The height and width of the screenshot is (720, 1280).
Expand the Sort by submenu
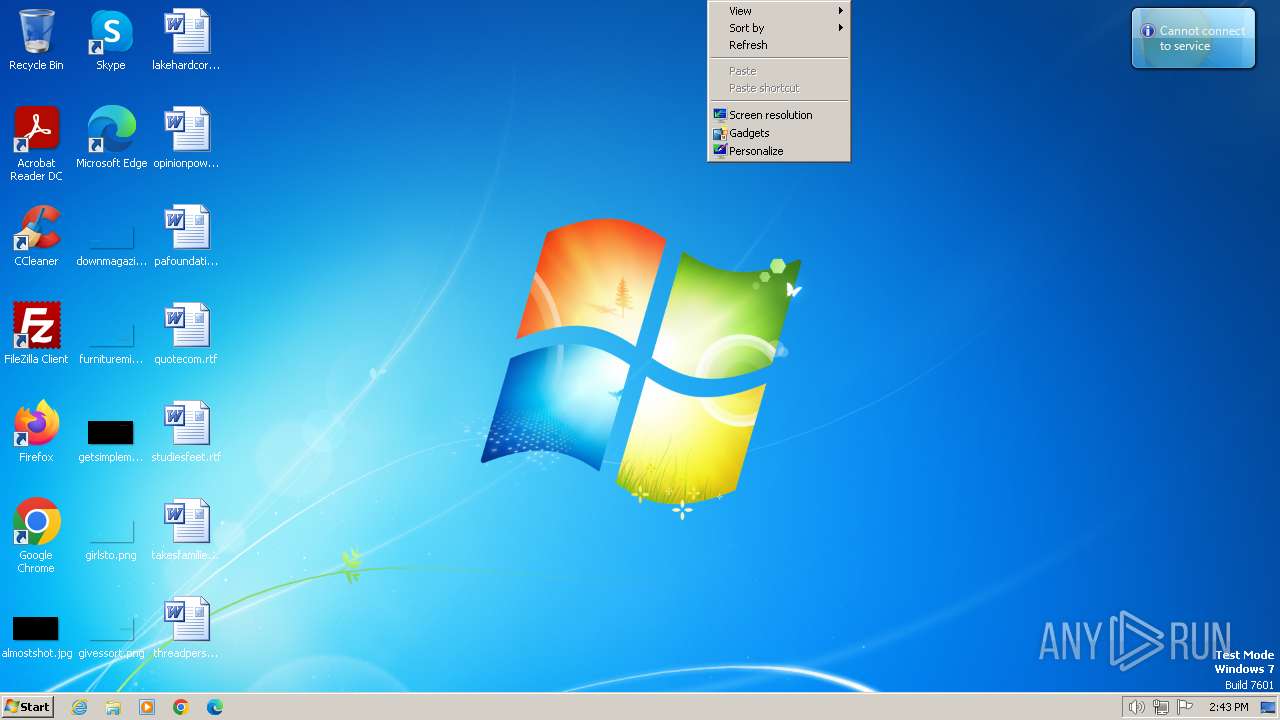pyautogui.click(x=779, y=28)
